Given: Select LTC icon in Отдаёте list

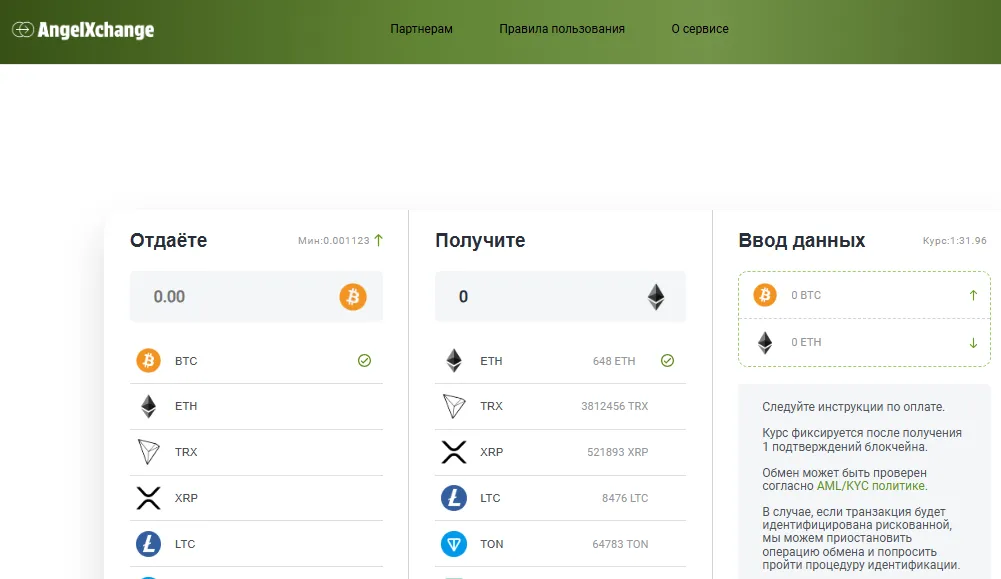Looking at the screenshot, I should coord(148,544).
